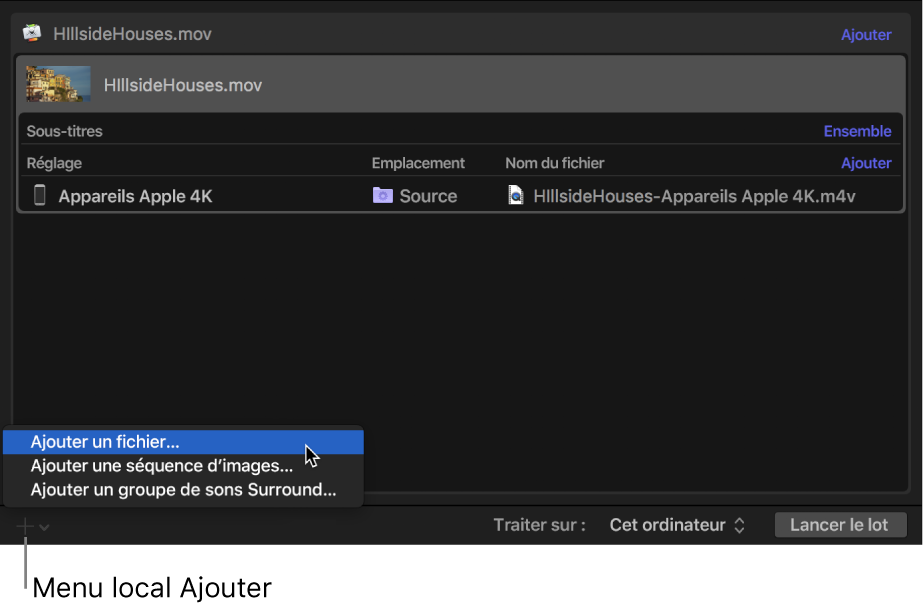
Task: Choose Ajouter un fichier from the menu
Action: [x=104, y=441]
